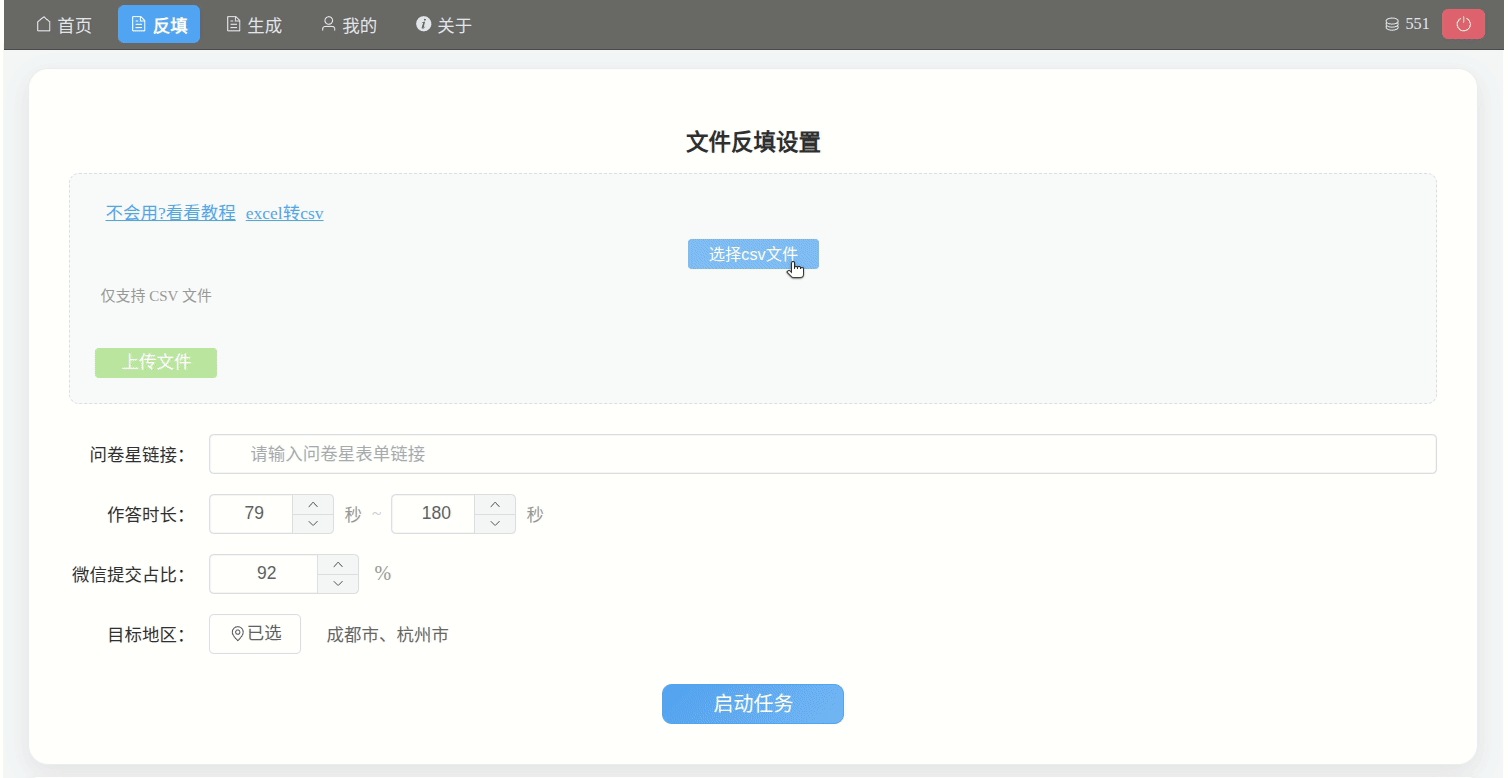The image size is (1508, 778).
Task: Click the document icon beside 生成
Action: (232, 24)
